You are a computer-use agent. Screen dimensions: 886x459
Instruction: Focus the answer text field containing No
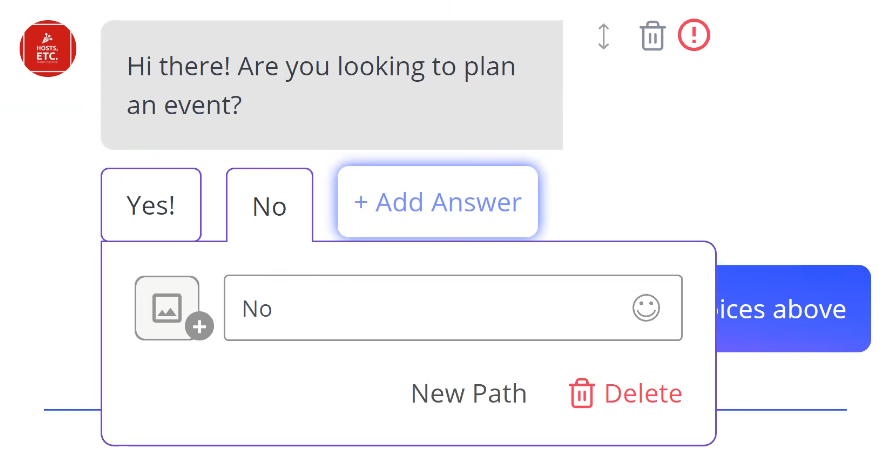tap(453, 308)
